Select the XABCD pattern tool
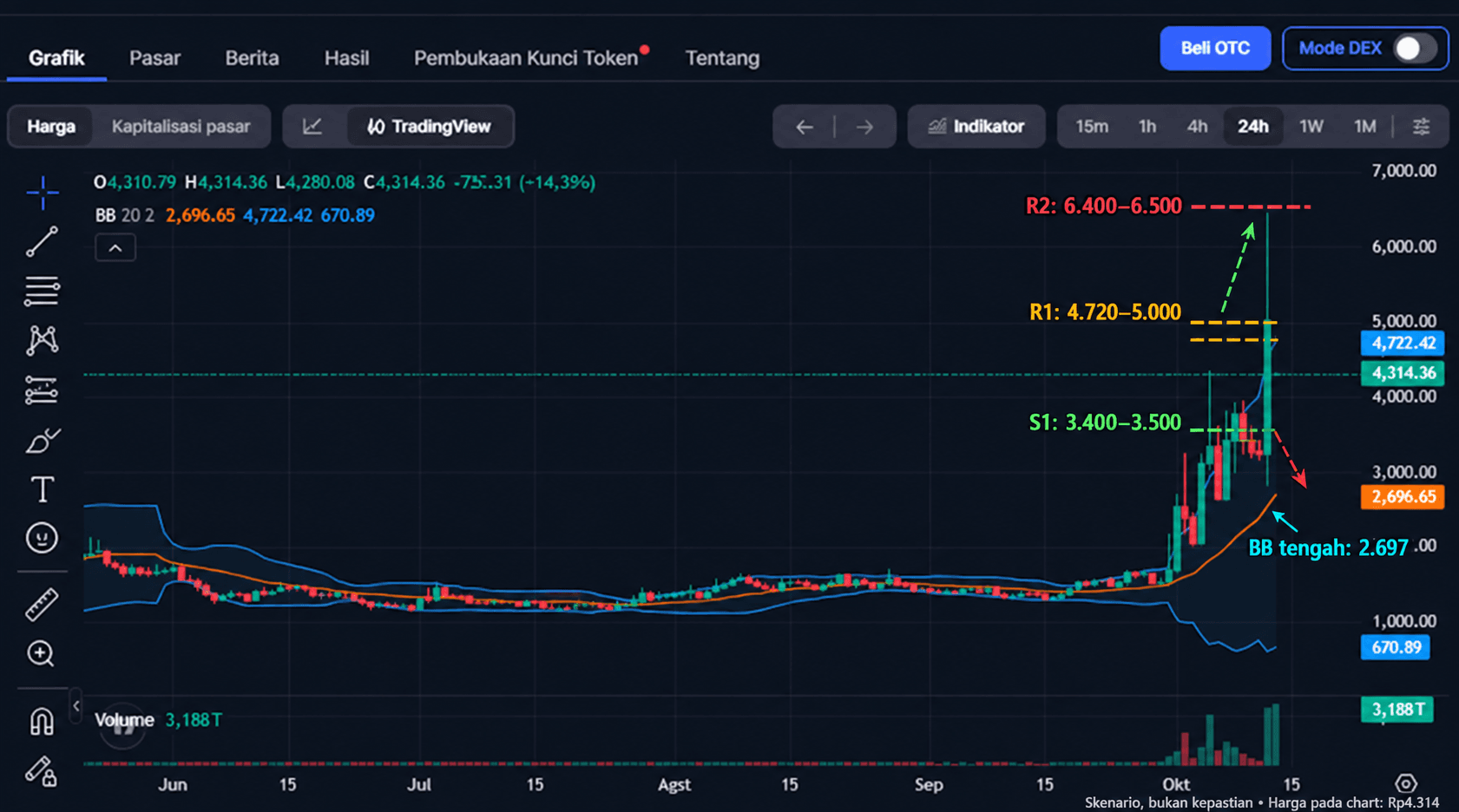The width and height of the screenshot is (1459, 812). (x=42, y=340)
